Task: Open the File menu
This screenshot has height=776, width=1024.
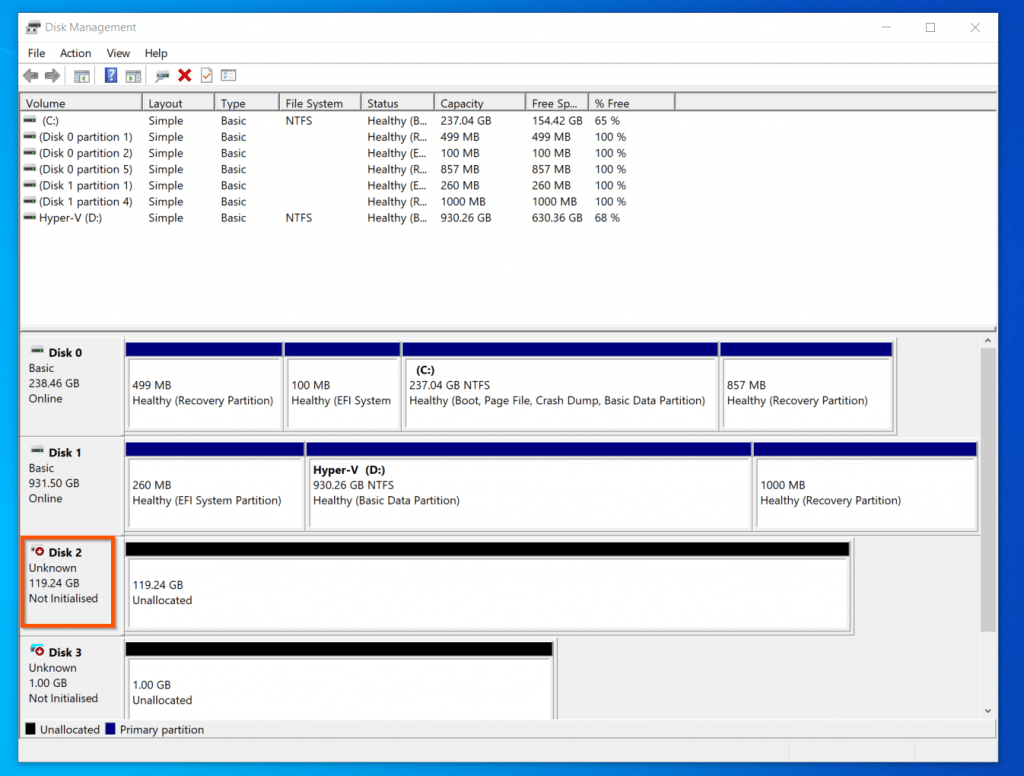Action: pos(36,53)
